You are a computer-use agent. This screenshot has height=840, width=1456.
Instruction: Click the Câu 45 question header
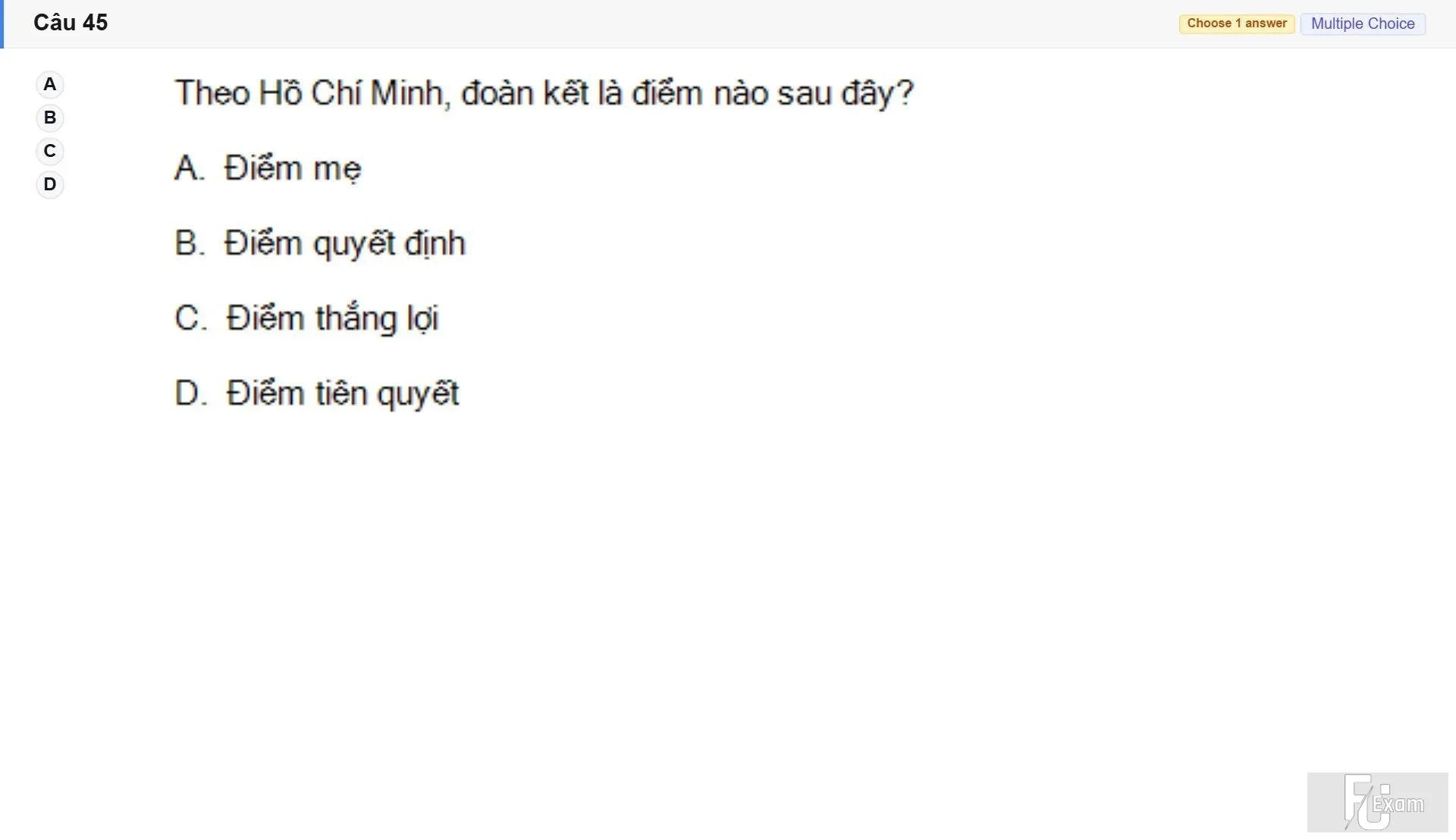[71, 23]
